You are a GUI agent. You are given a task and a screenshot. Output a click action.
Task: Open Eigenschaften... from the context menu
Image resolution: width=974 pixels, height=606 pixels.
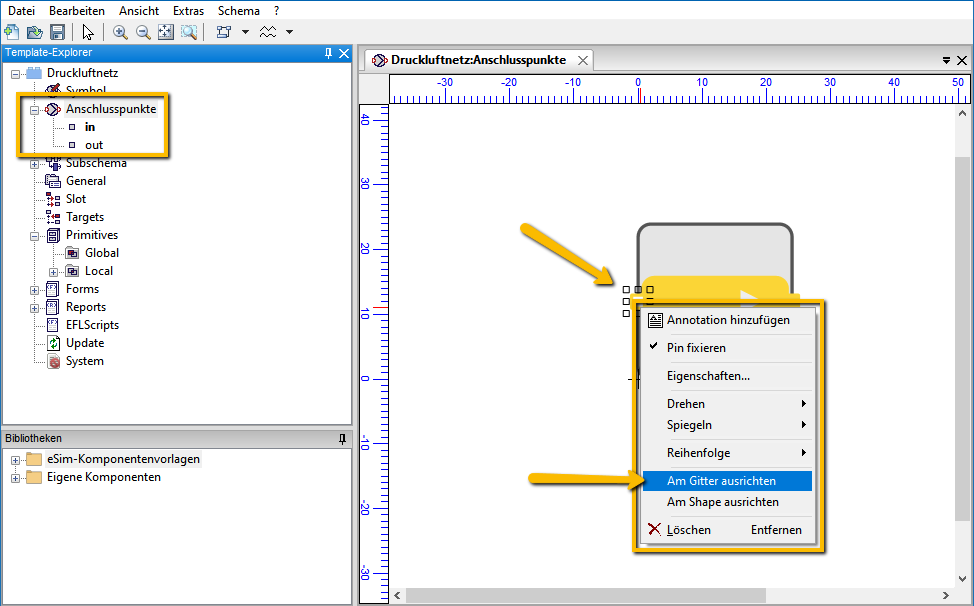point(727,376)
